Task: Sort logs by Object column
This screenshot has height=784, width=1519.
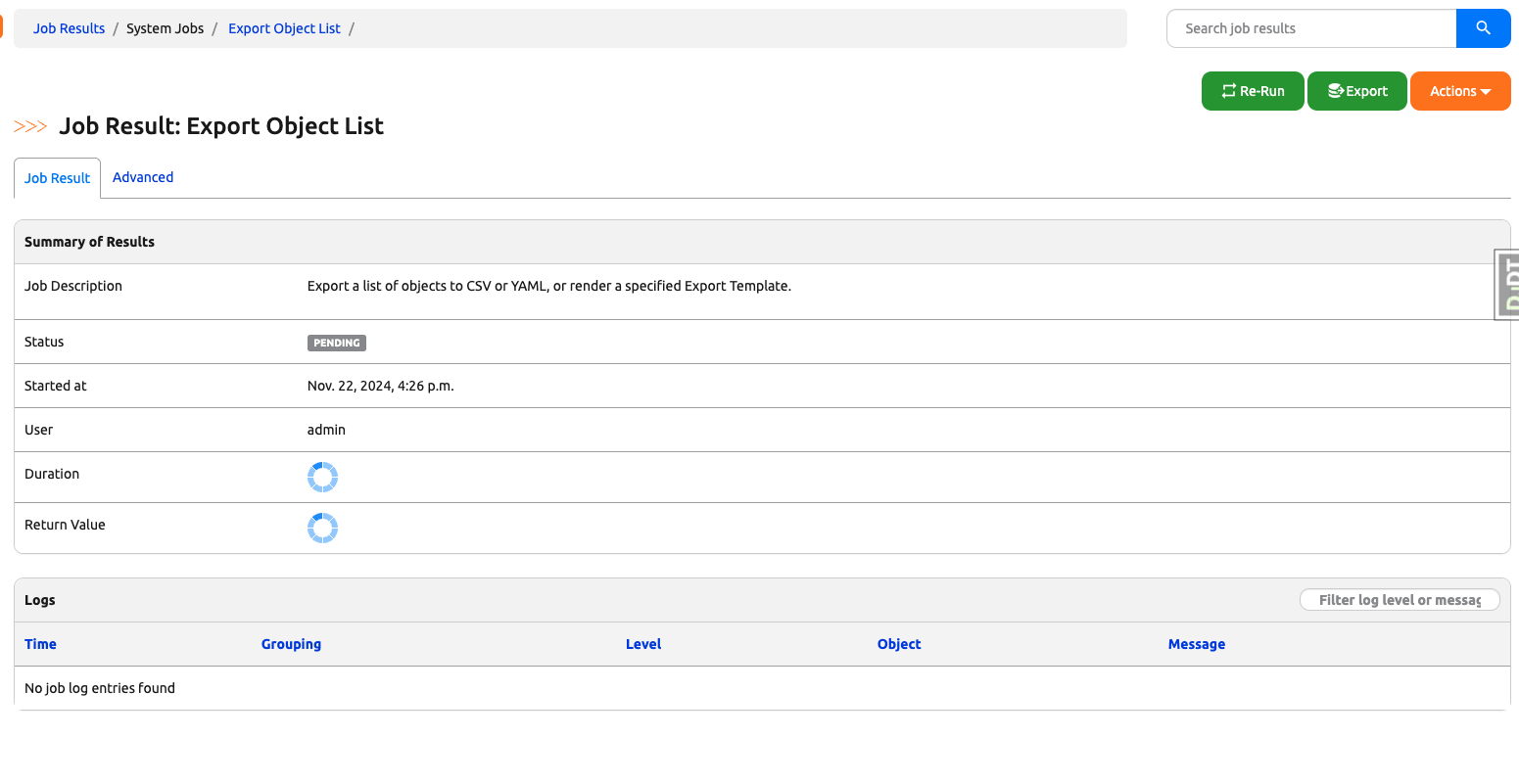Action: pyautogui.click(x=899, y=644)
